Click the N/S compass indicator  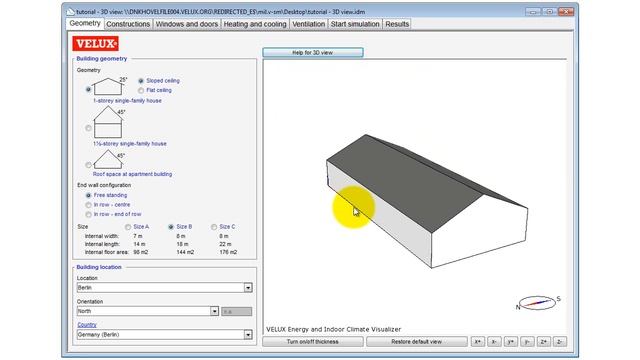click(x=538, y=303)
